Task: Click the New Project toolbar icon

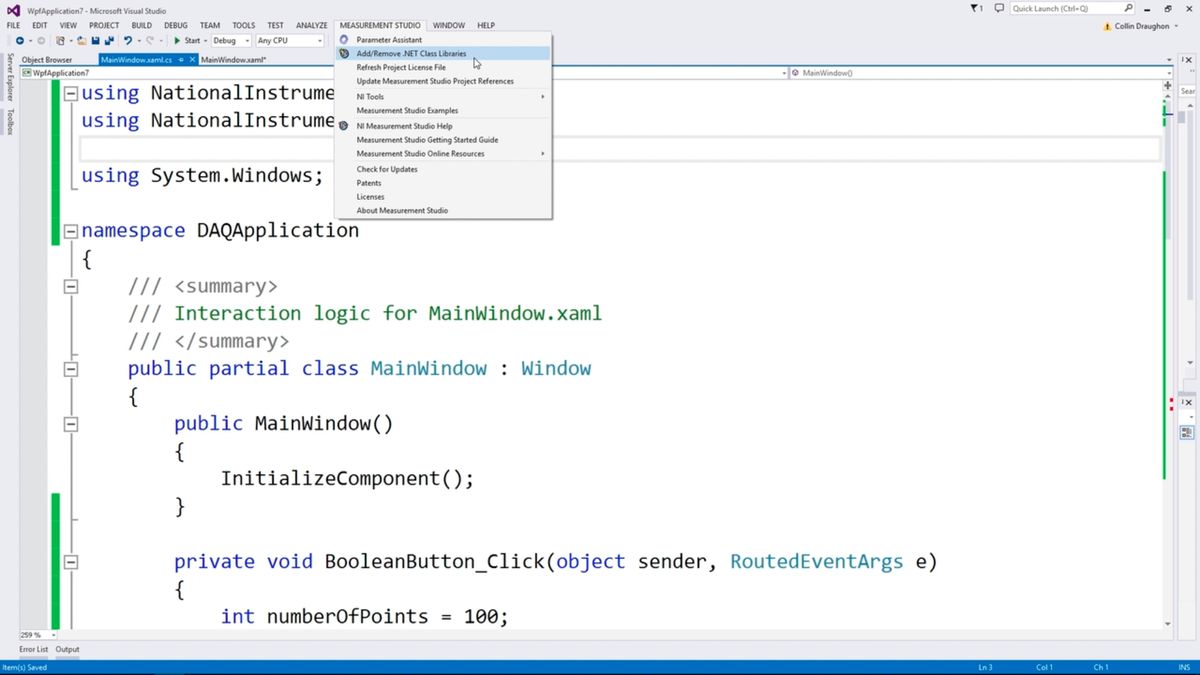Action: (61, 41)
